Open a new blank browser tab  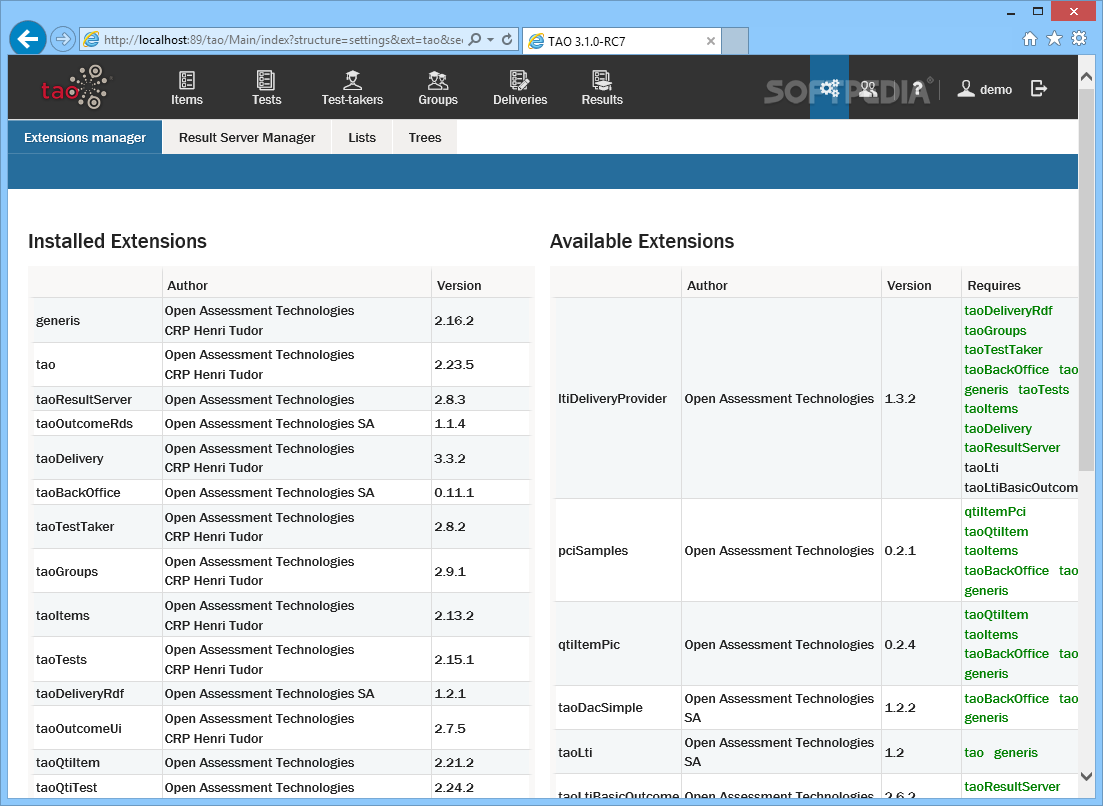point(735,41)
